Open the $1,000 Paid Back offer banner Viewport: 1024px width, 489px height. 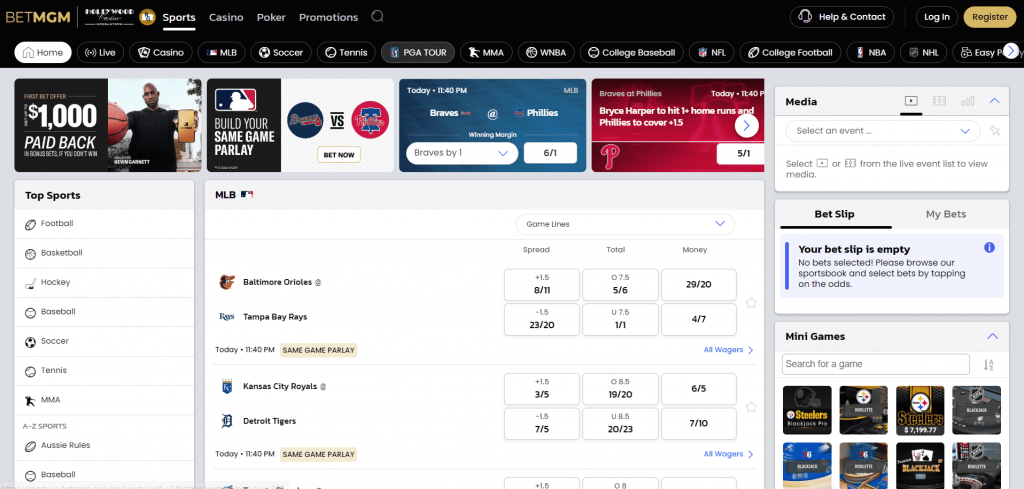pos(108,125)
